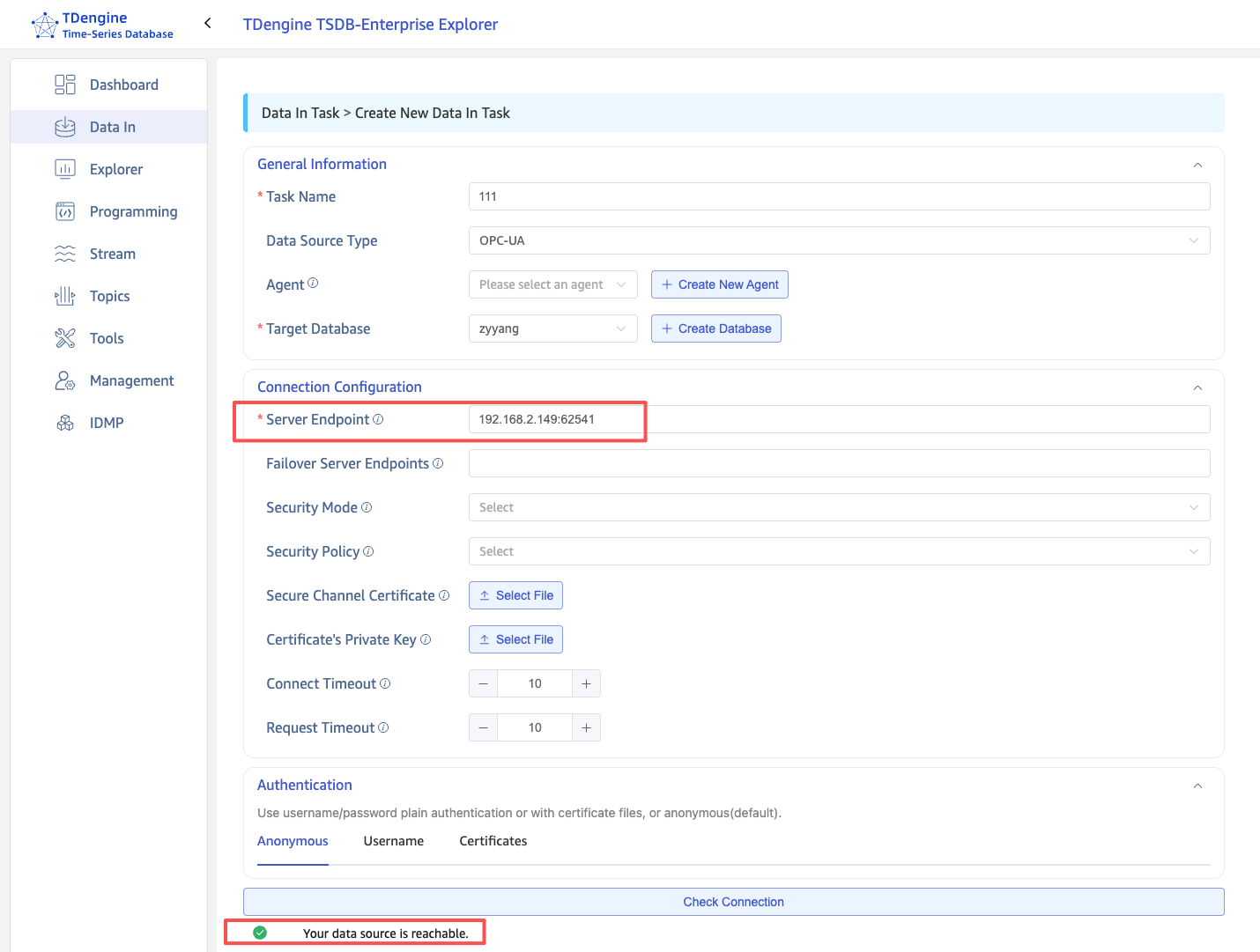
Task: Click the Task Name input field
Action: pyautogui.click(x=840, y=196)
